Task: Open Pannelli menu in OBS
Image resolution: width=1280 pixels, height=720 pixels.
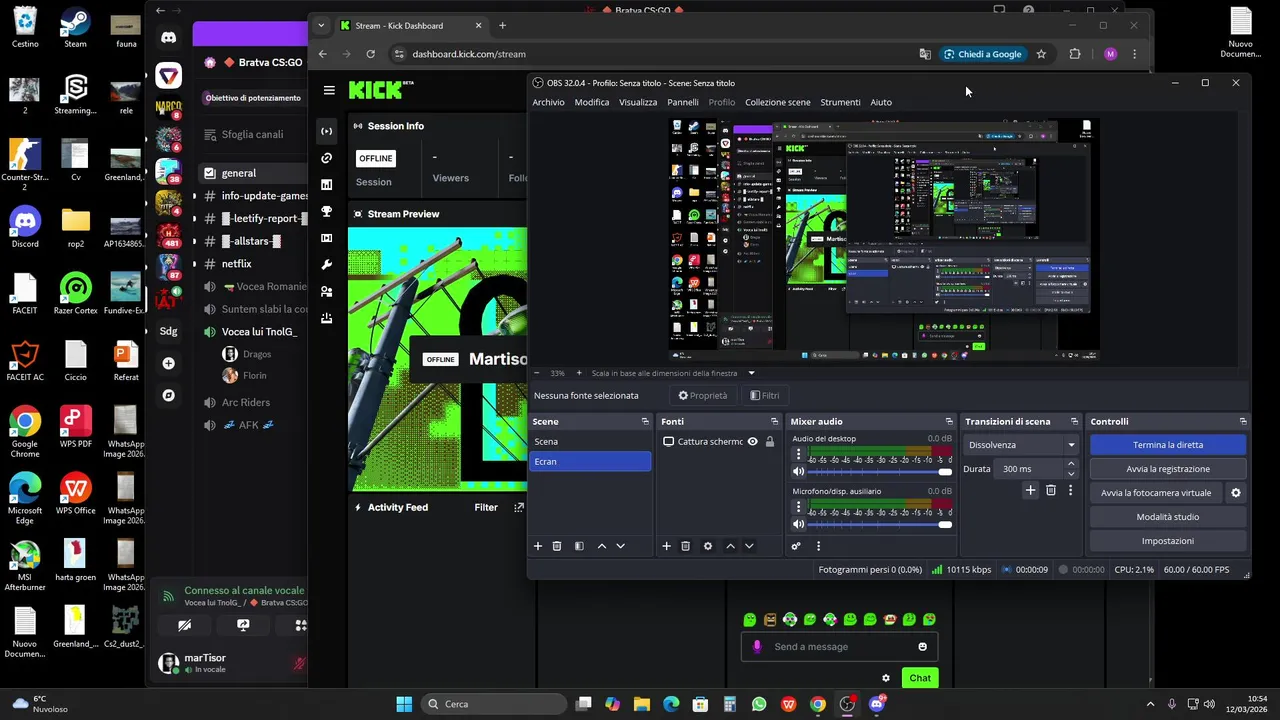Action: [683, 102]
